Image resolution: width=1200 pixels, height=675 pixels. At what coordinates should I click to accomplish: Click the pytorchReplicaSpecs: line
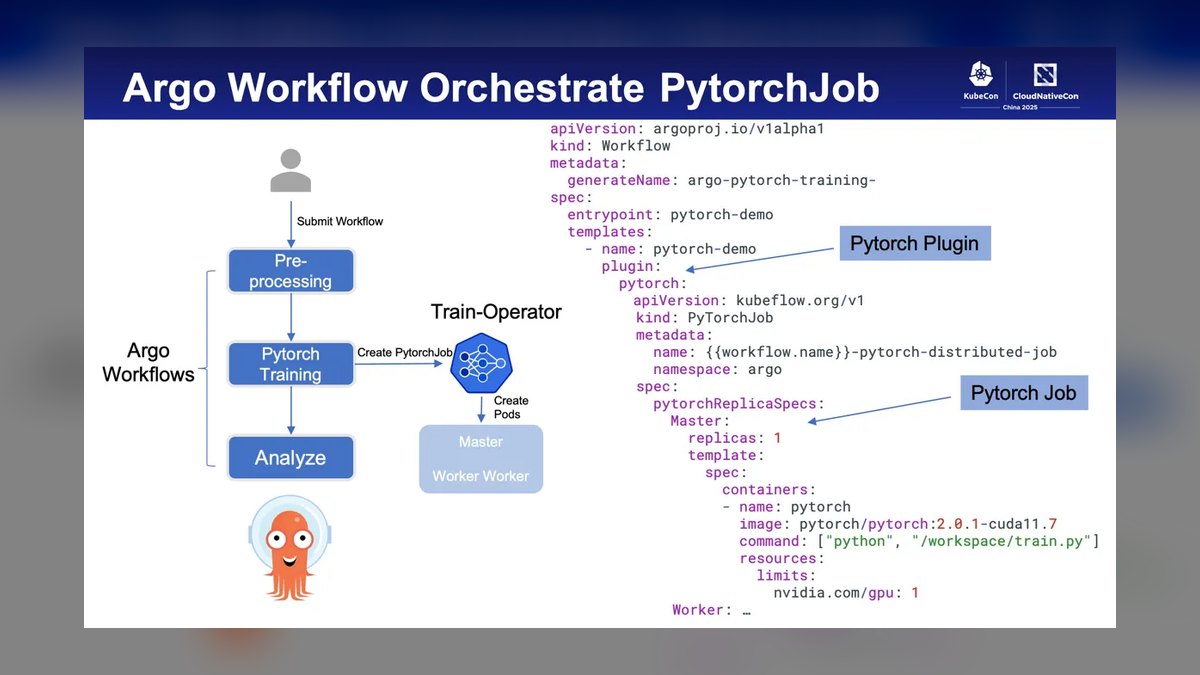pos(739,403)
